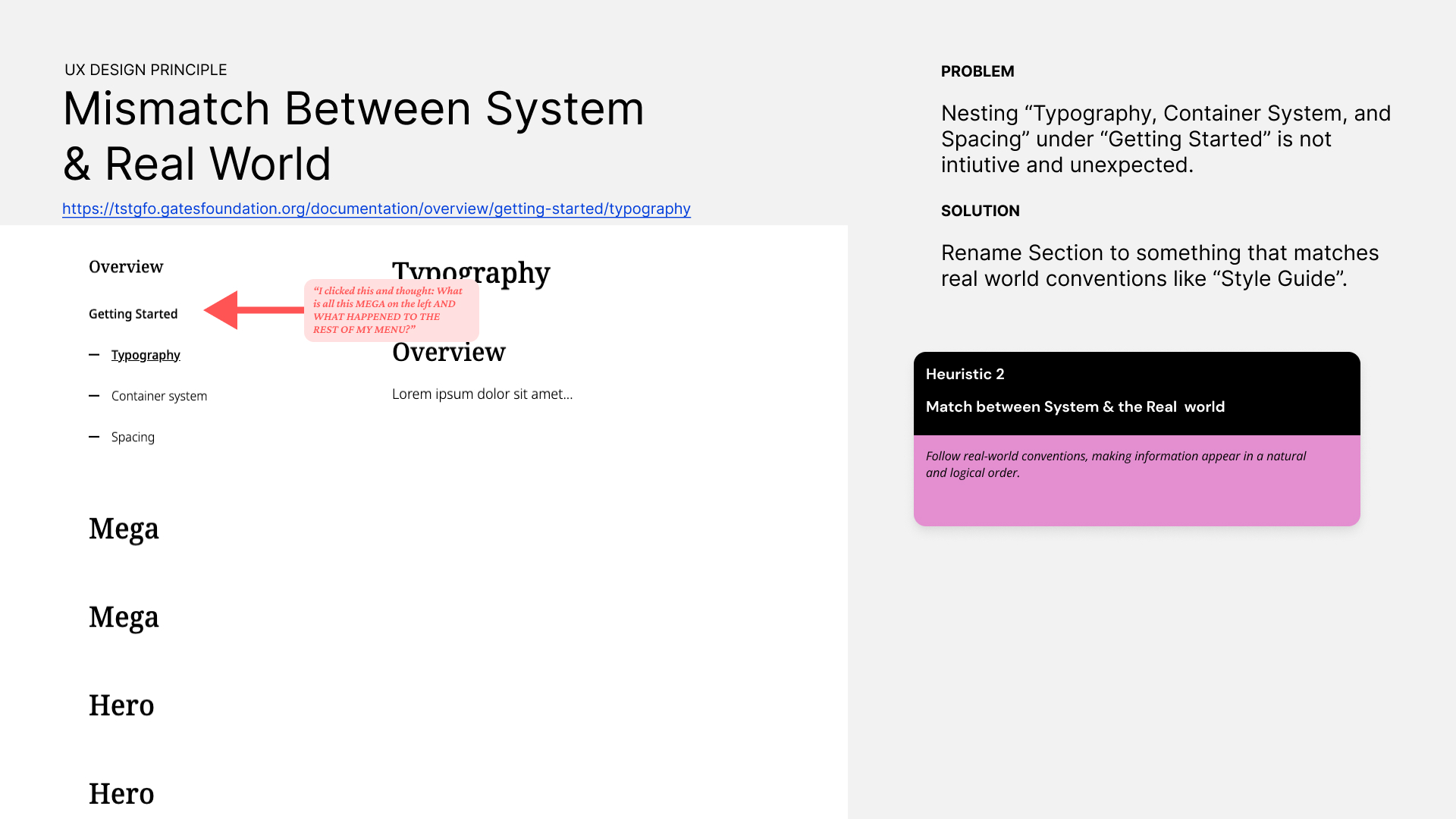Click the first Hero type sample

[121, 705]
